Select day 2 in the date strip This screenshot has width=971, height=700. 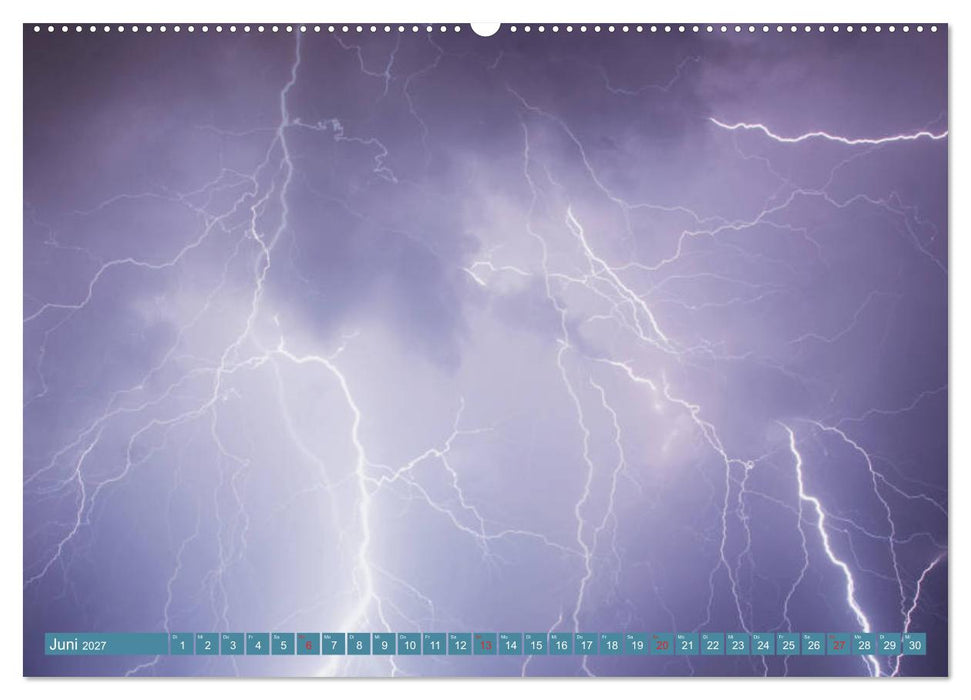[x=207, y=644]
